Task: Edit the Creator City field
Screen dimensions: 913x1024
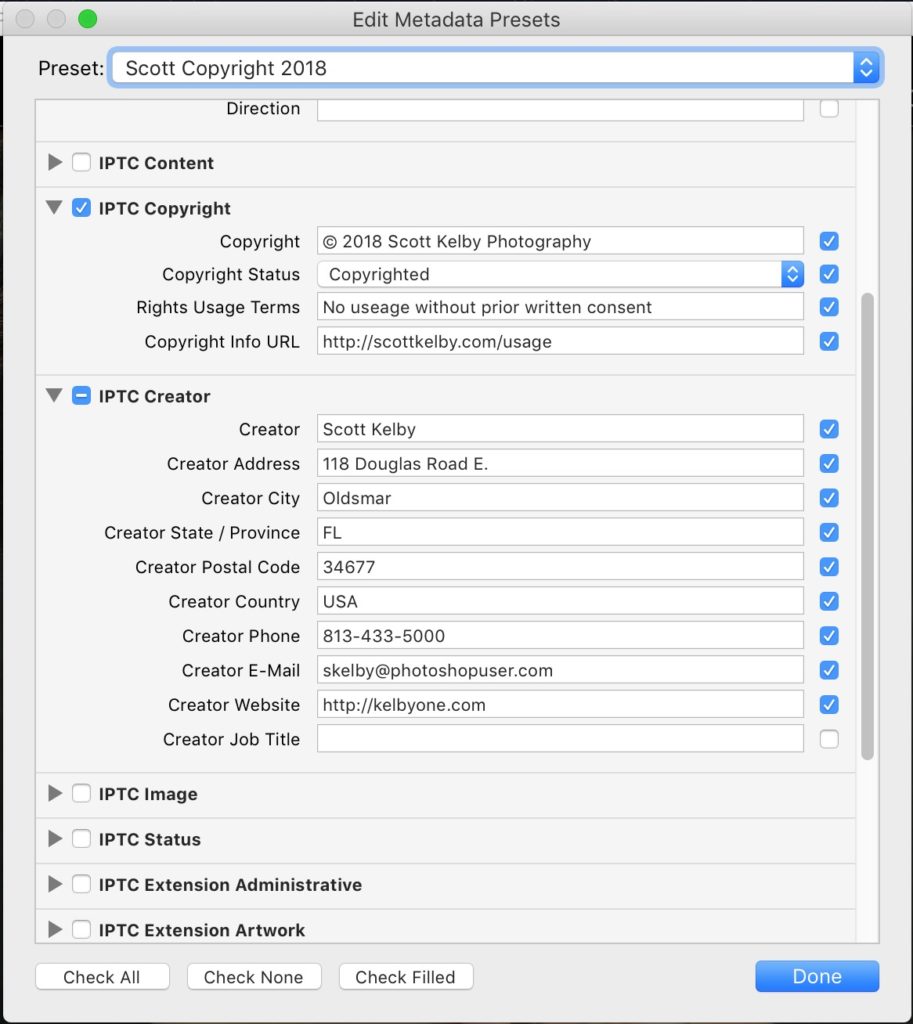Action: point(560,498)
